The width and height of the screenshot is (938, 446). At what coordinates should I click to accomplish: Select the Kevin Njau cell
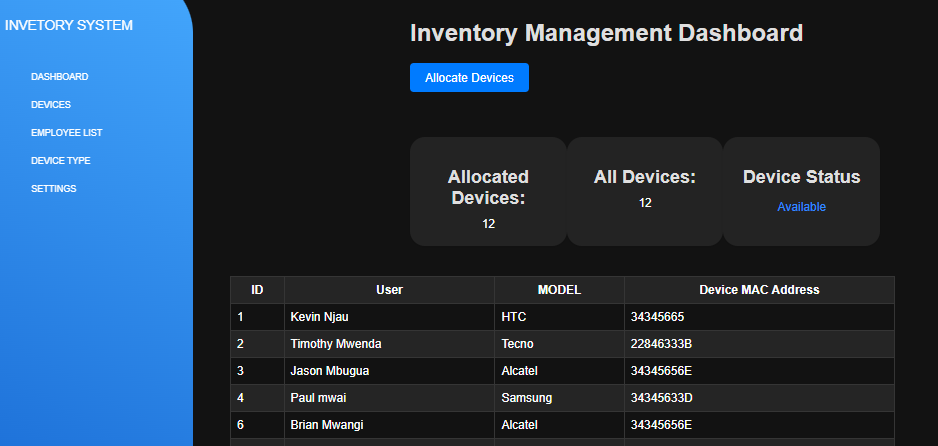pos(389,317)
